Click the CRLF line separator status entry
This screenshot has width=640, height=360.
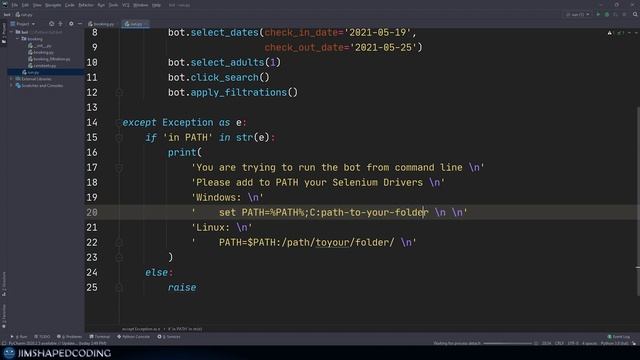coord(559,343)
